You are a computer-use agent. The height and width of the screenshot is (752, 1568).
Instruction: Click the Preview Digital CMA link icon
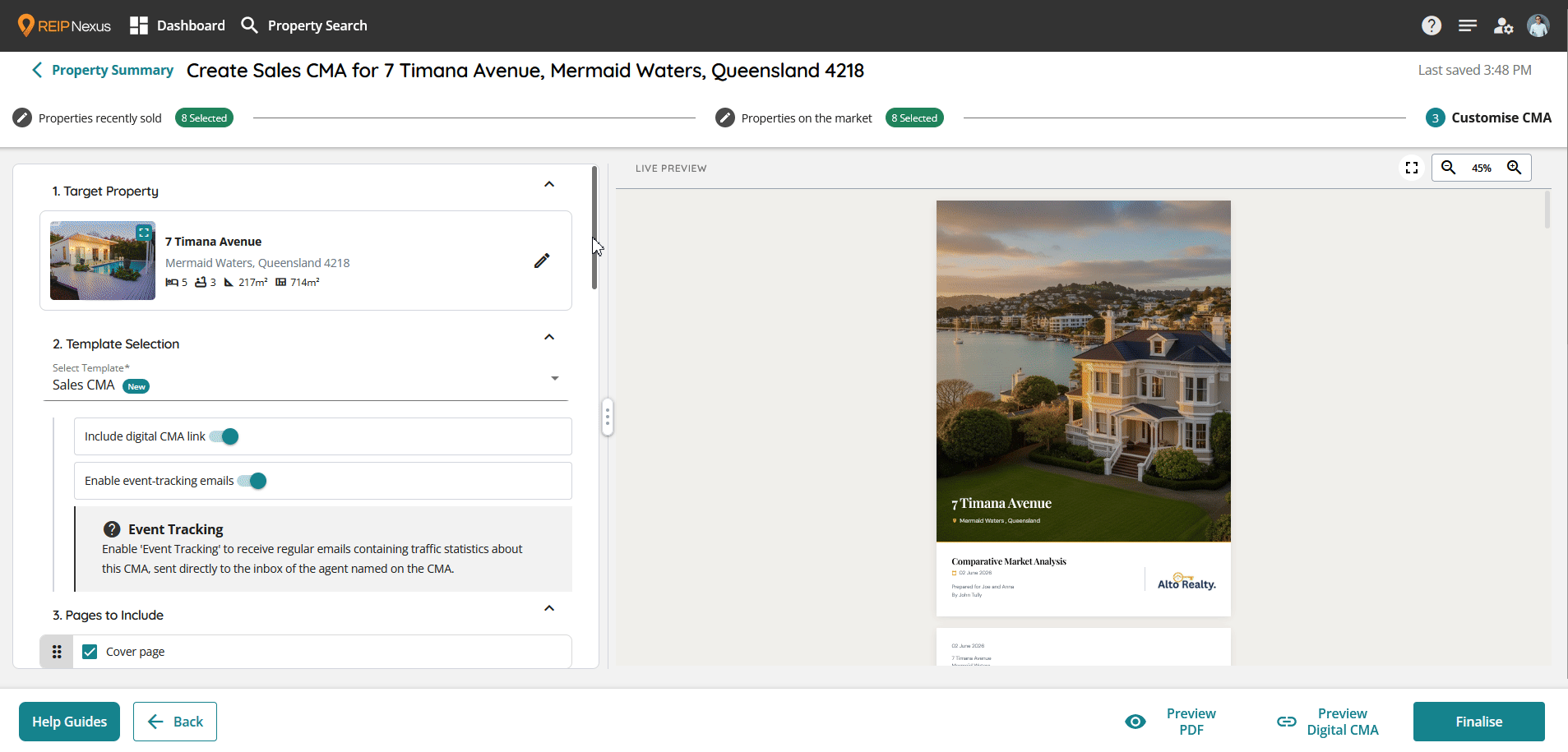click(1287, 722)
